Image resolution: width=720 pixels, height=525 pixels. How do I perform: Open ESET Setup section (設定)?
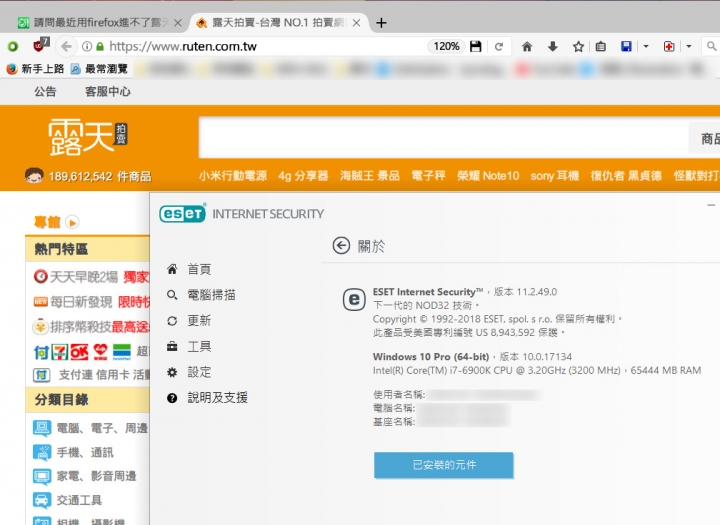point(199,372)
